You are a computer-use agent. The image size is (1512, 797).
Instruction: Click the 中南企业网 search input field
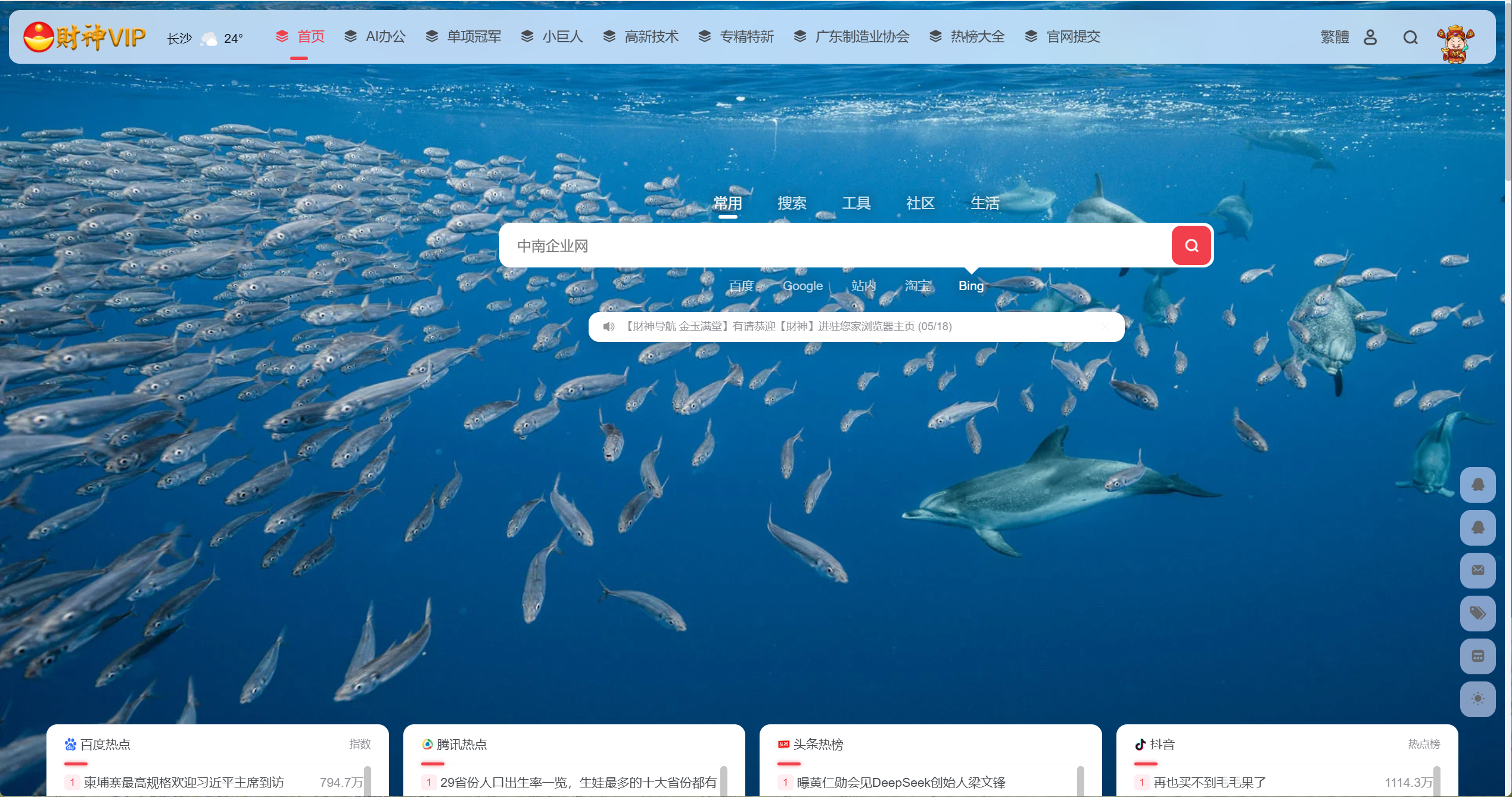click(x=834, y=245)
